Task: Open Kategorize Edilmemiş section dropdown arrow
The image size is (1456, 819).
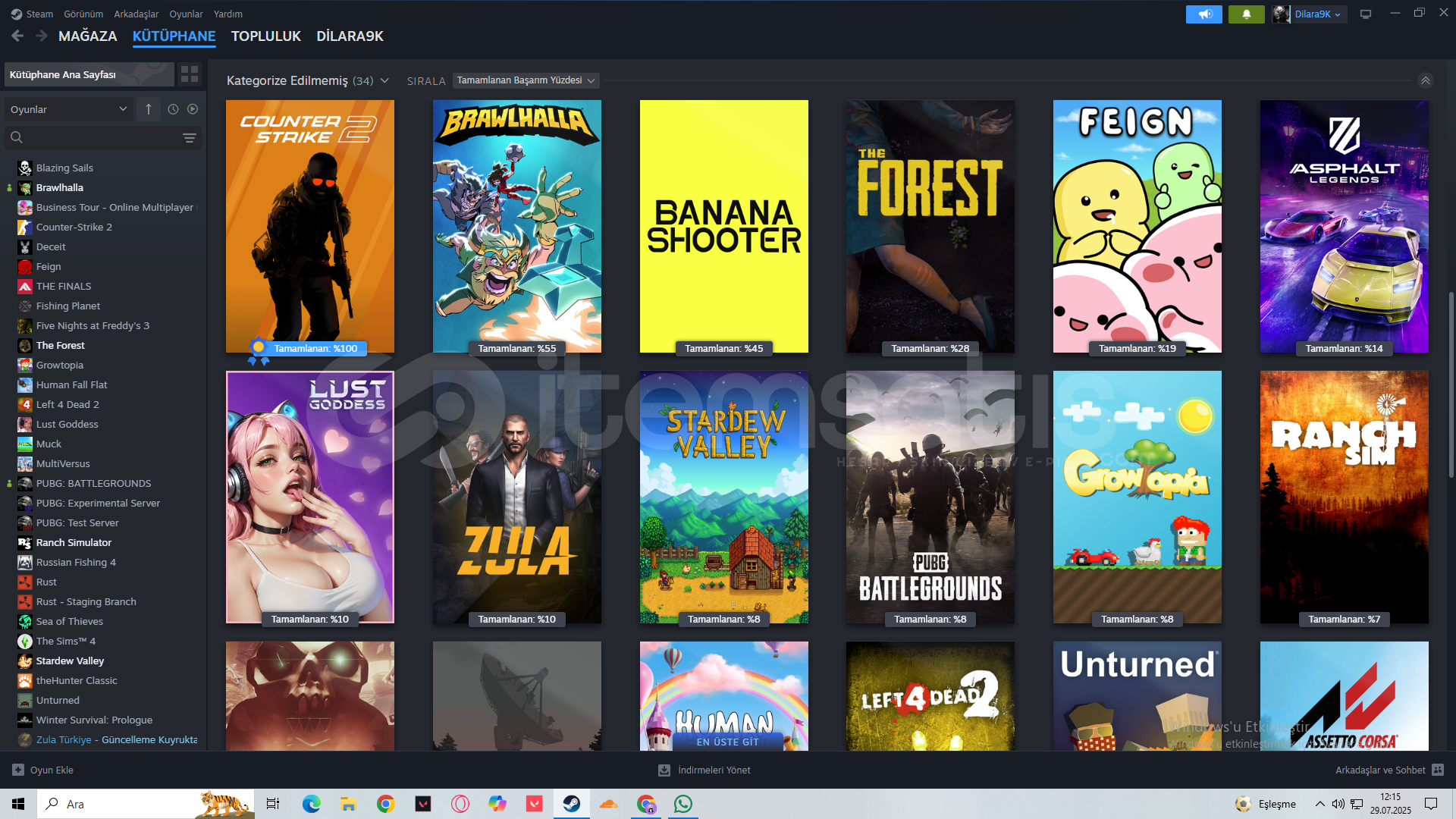Action: [384, 80]
